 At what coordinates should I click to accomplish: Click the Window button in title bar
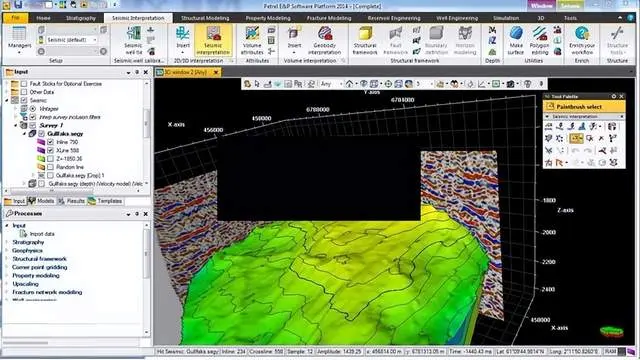[541, 5]
